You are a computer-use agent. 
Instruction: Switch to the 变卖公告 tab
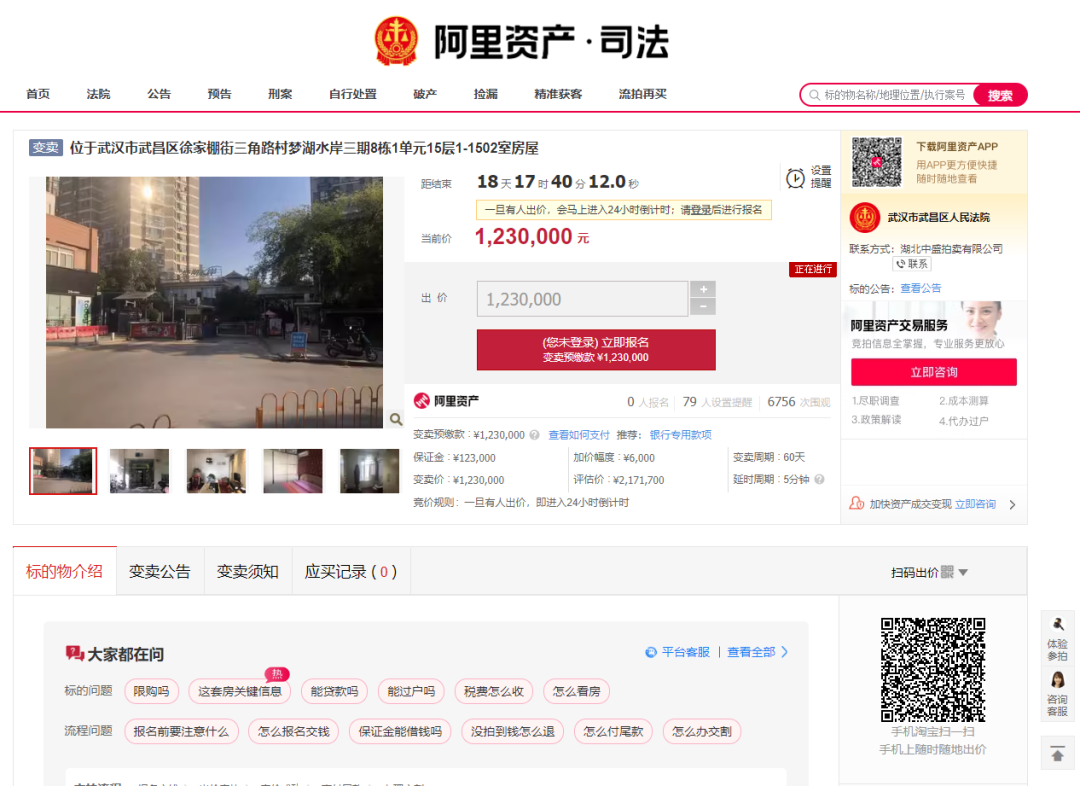(x=160, y=571)
